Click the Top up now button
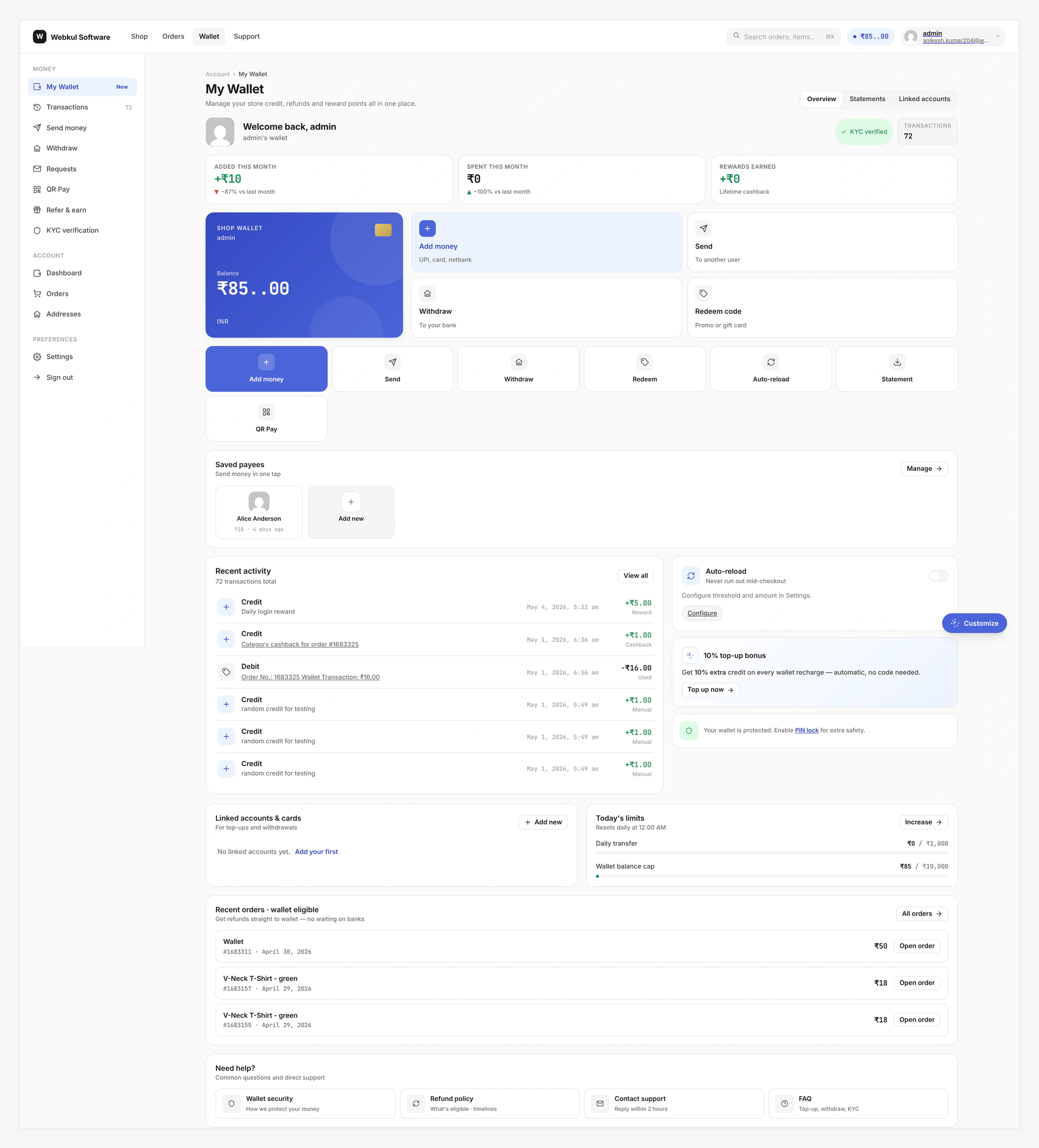This screenshot has width=1039, height=1148. pyautogui.click(x=711, y=690)
